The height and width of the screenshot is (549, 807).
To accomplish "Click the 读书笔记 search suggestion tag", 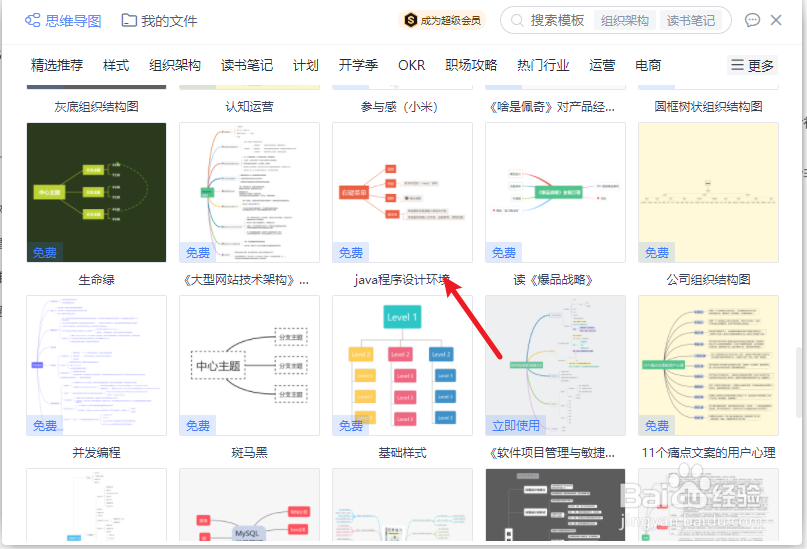I will (691, 21).
